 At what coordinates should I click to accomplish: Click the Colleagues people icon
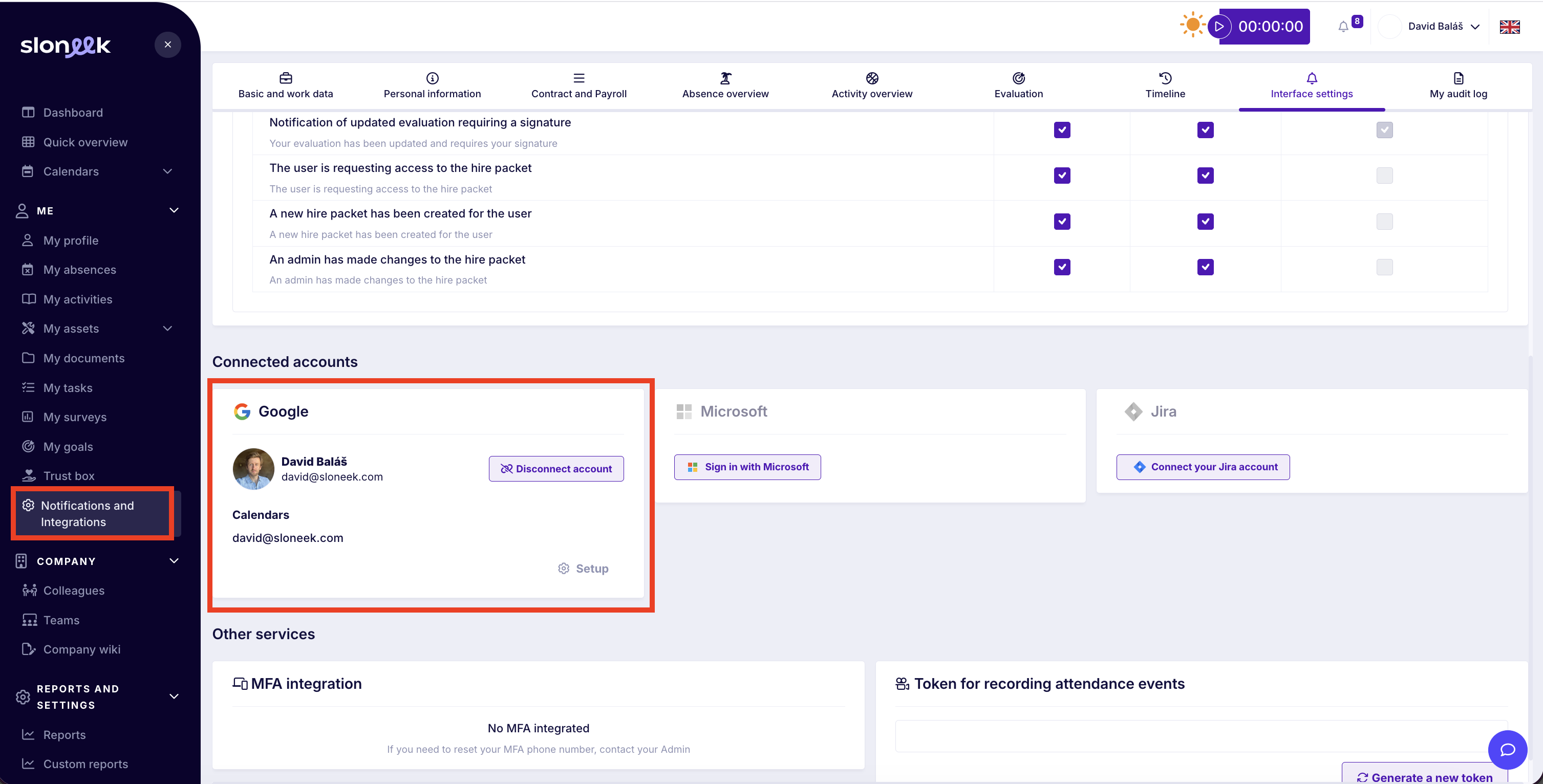tap(29, 590)
